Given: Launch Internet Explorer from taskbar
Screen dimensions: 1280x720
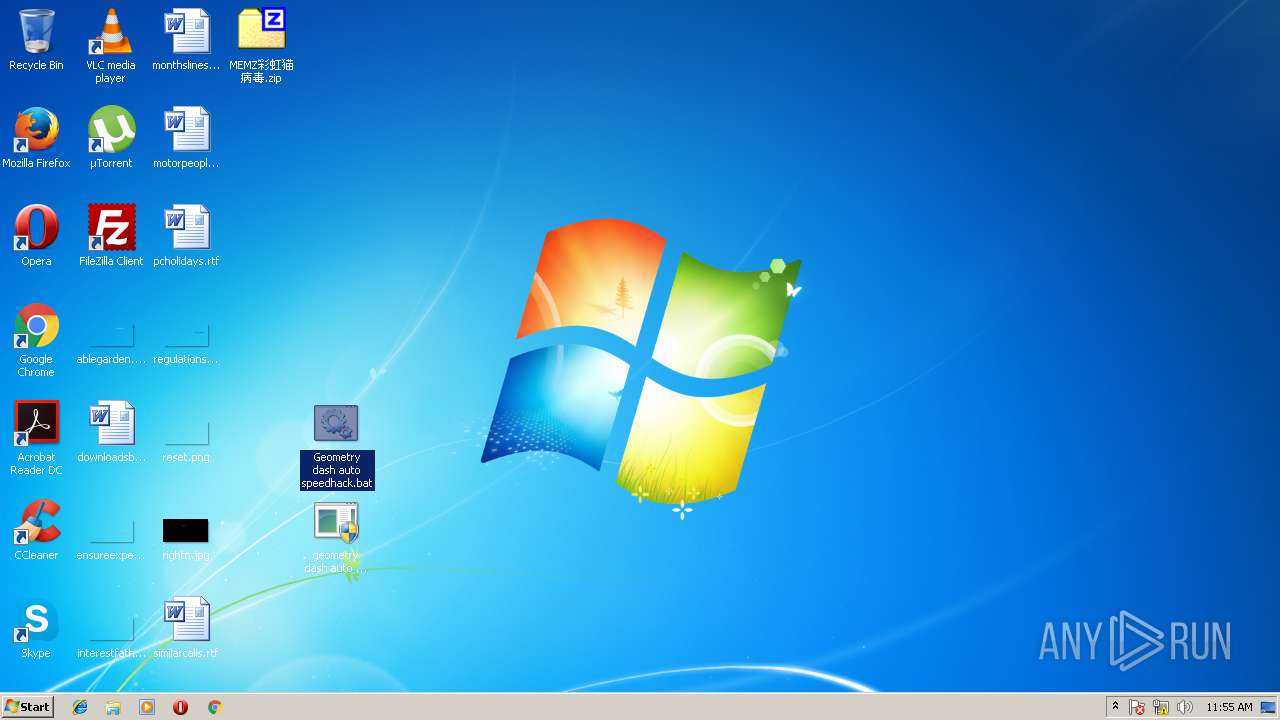Looking at the screenshot, I should 80,707.
